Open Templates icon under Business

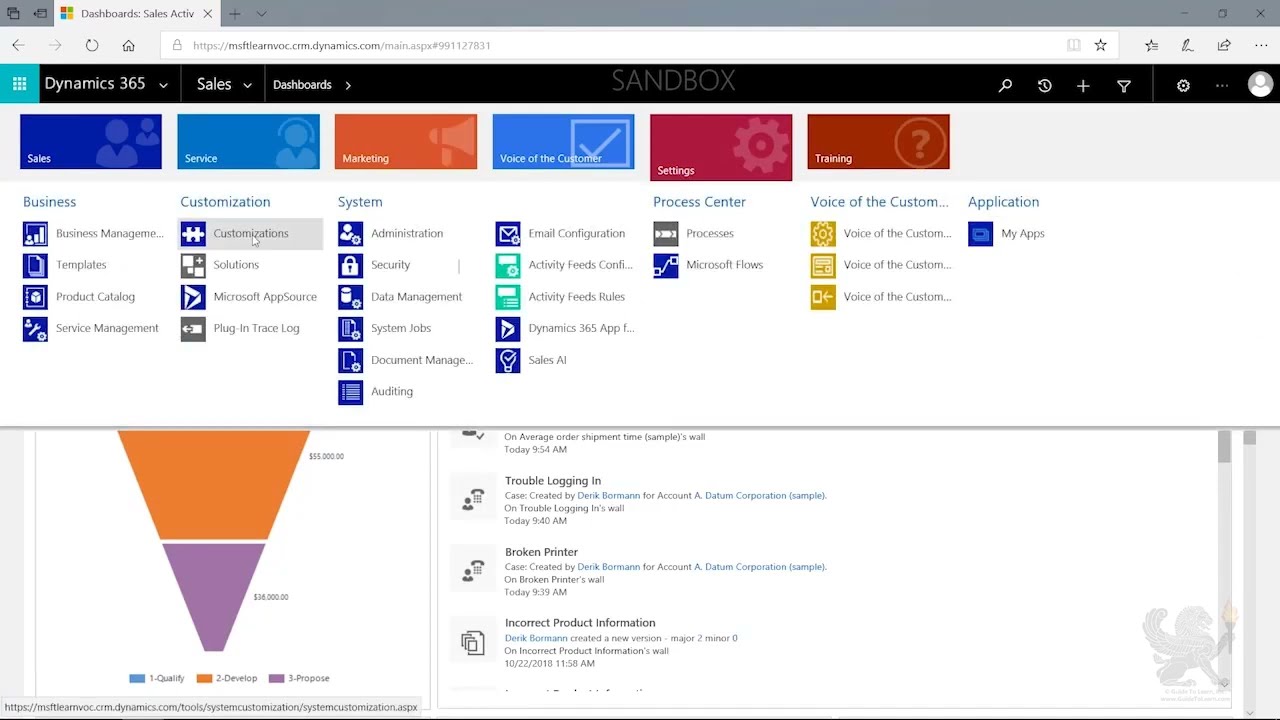point(35,265)
